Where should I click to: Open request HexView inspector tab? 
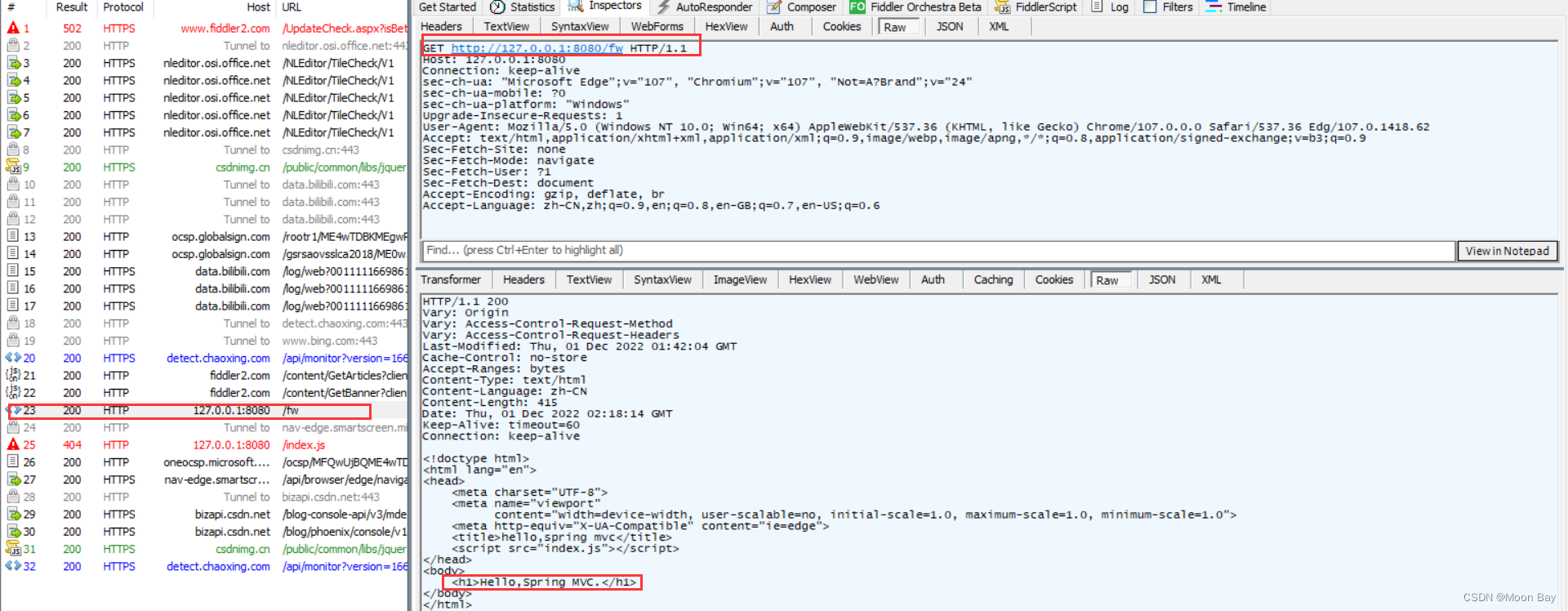click(726, 26)
